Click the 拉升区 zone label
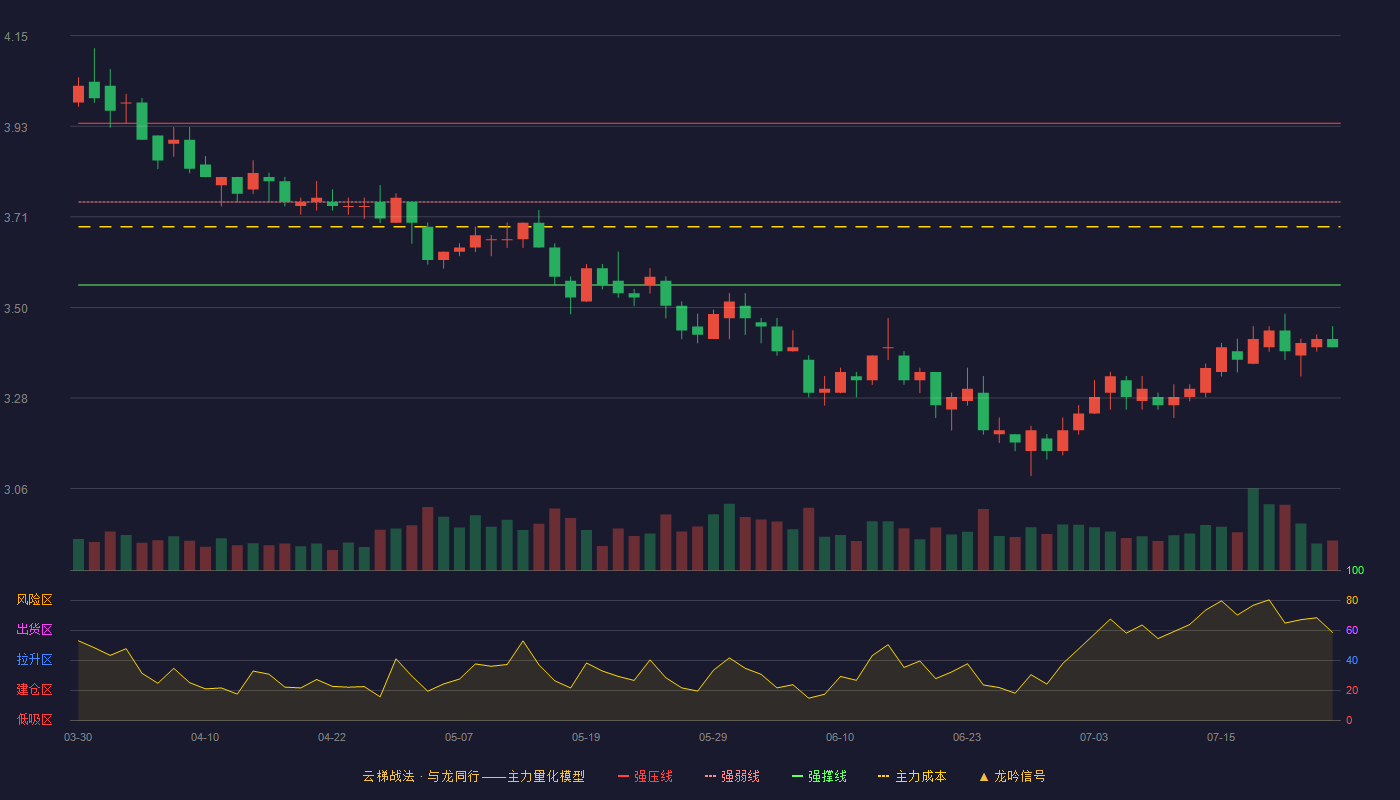1400x800 pixels. click(34, 660)
